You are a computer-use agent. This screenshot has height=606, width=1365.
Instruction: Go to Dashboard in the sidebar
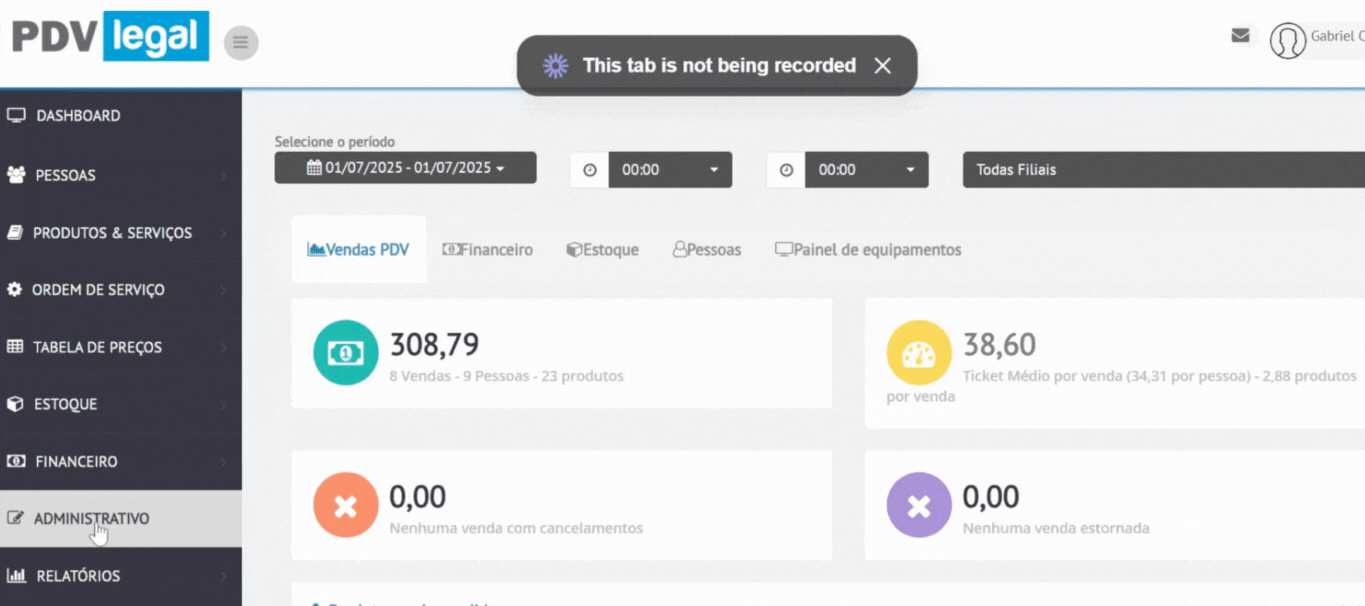point(78,116)
